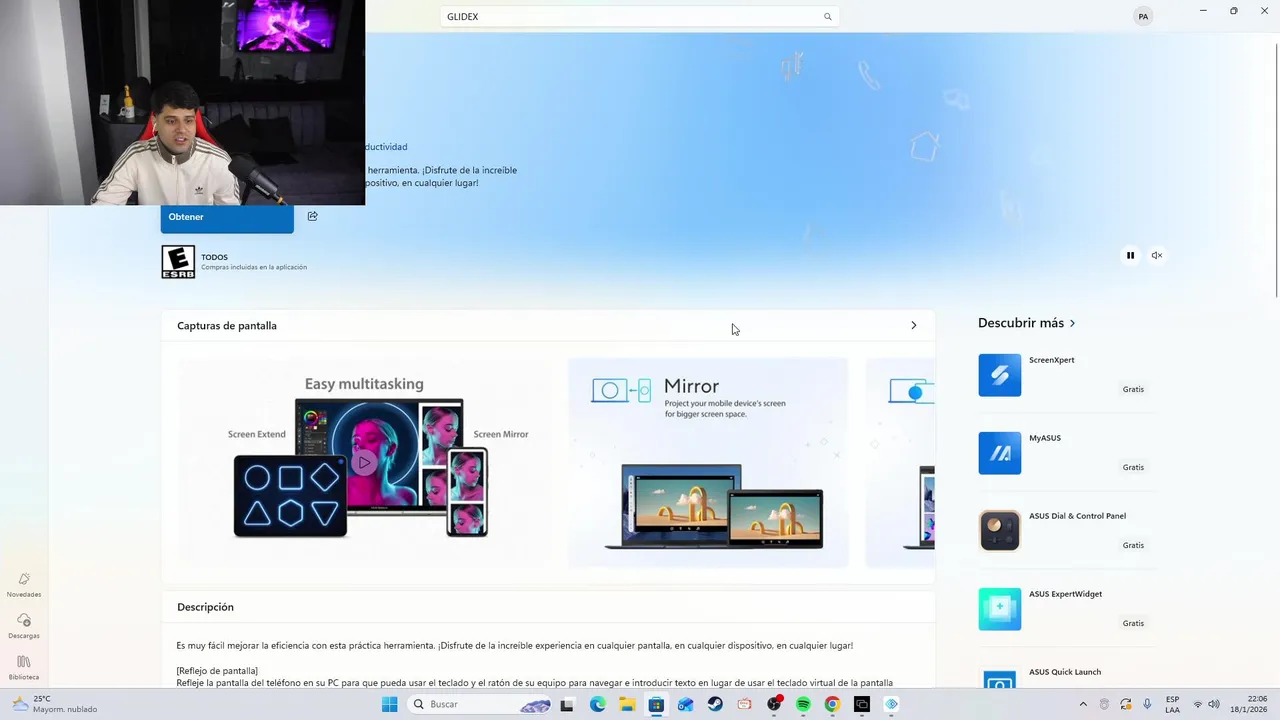Open Task View in the taskbar

(x=567, y=704)
